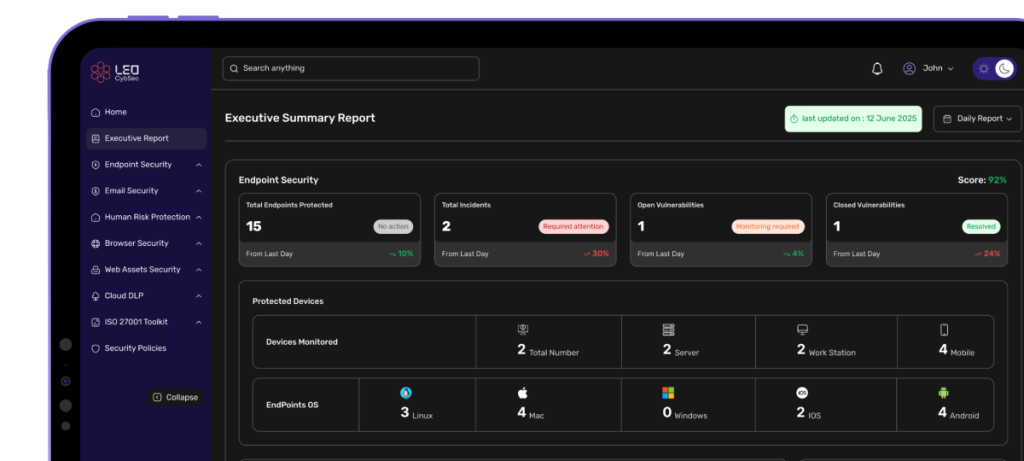Toggle the dark mode moon switch
1024x461 pixels.
click(1004, 68)
